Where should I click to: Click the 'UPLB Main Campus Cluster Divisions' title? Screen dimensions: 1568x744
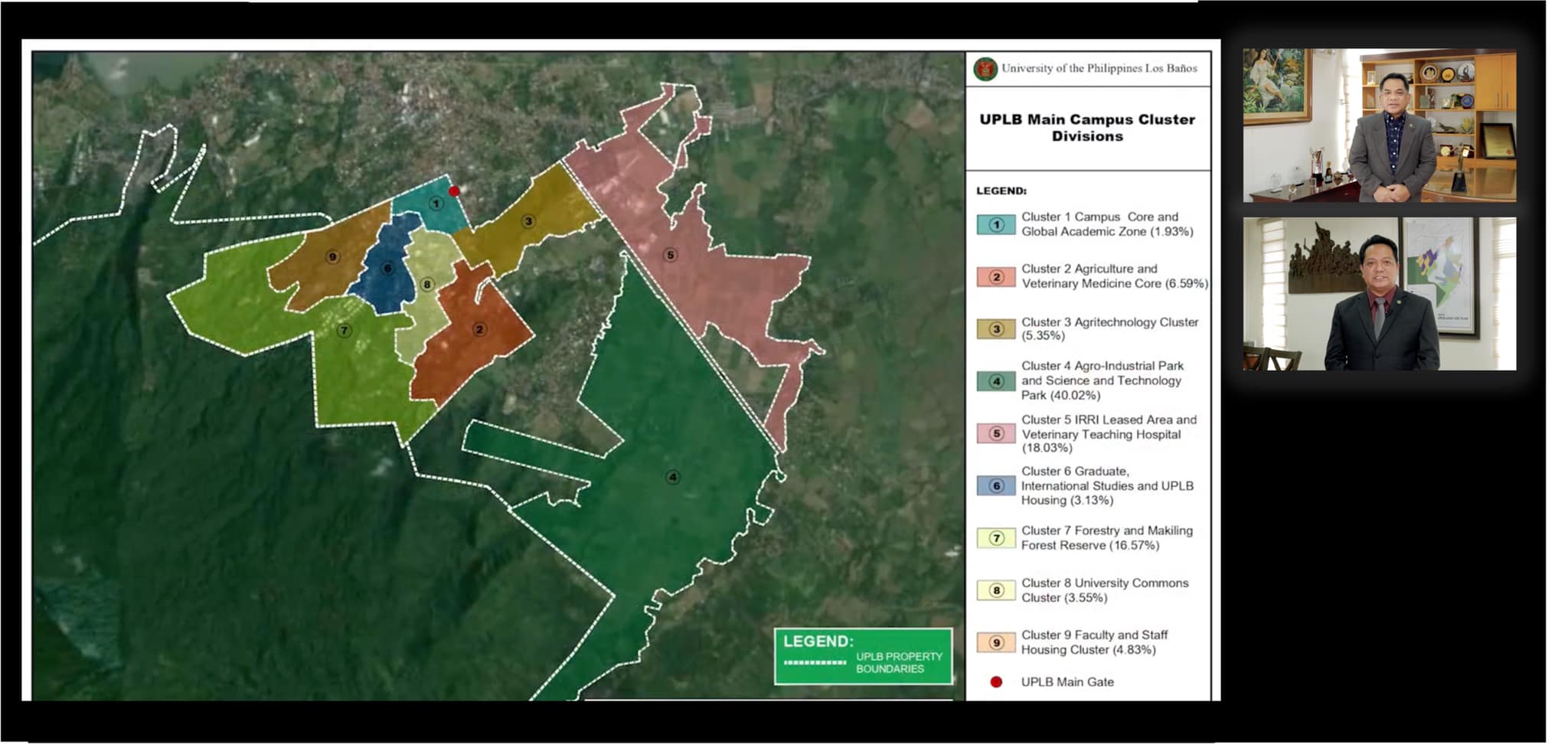pyautogui.click(x=1087, y=128)
